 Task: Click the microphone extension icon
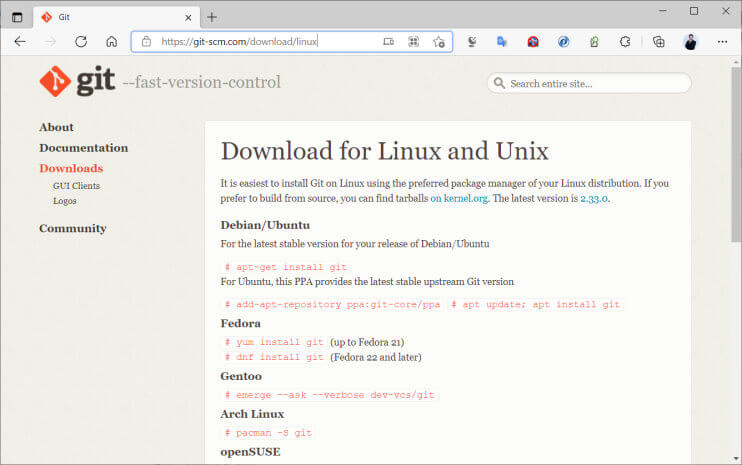472,42
